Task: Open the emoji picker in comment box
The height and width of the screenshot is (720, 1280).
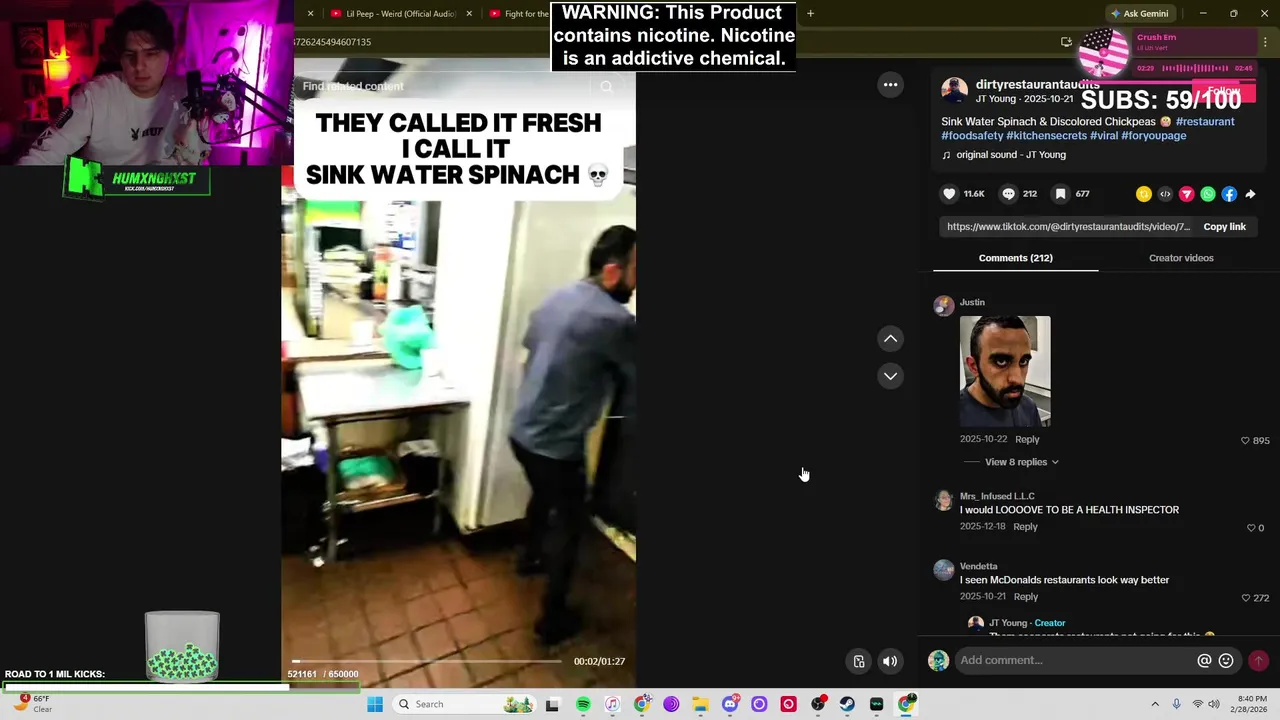Action: [1226, 660]
